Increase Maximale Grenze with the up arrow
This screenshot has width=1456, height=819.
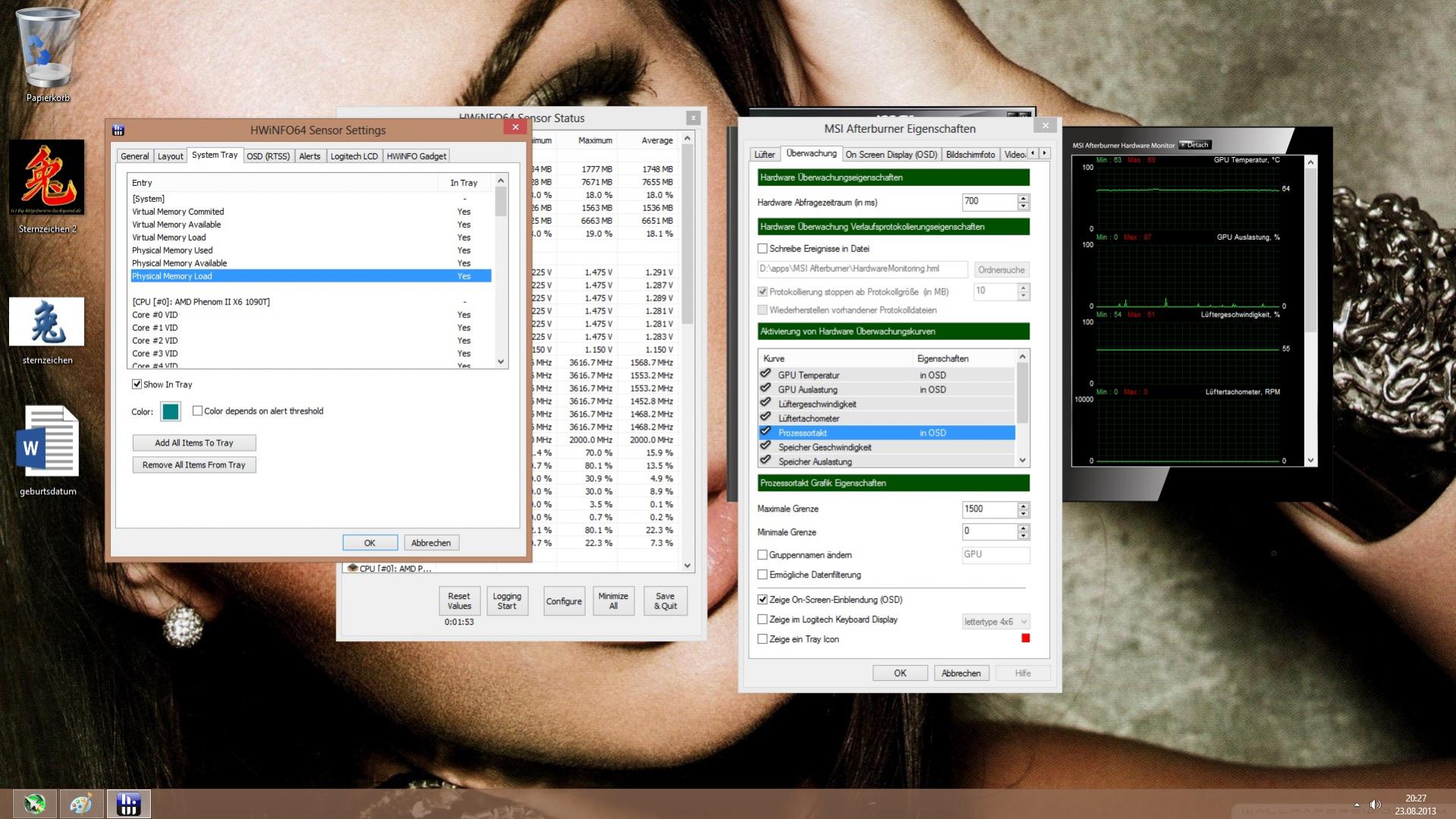(x=1024, y=505)
